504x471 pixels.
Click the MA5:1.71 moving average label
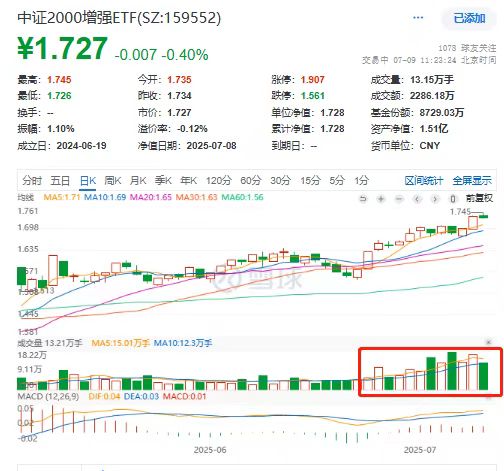[x=62, y=197]
